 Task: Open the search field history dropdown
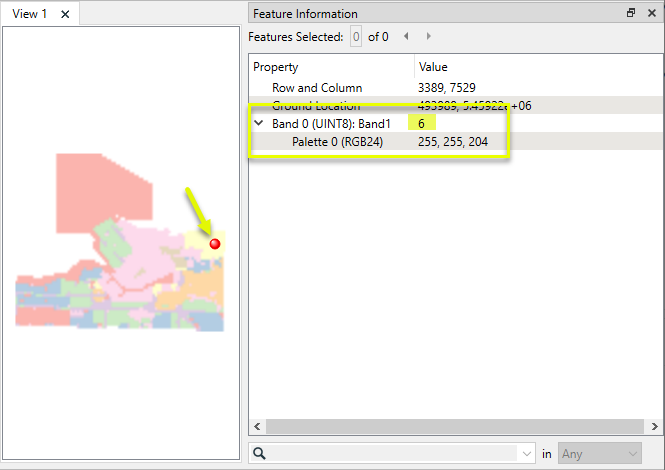[x=527, y=454]
